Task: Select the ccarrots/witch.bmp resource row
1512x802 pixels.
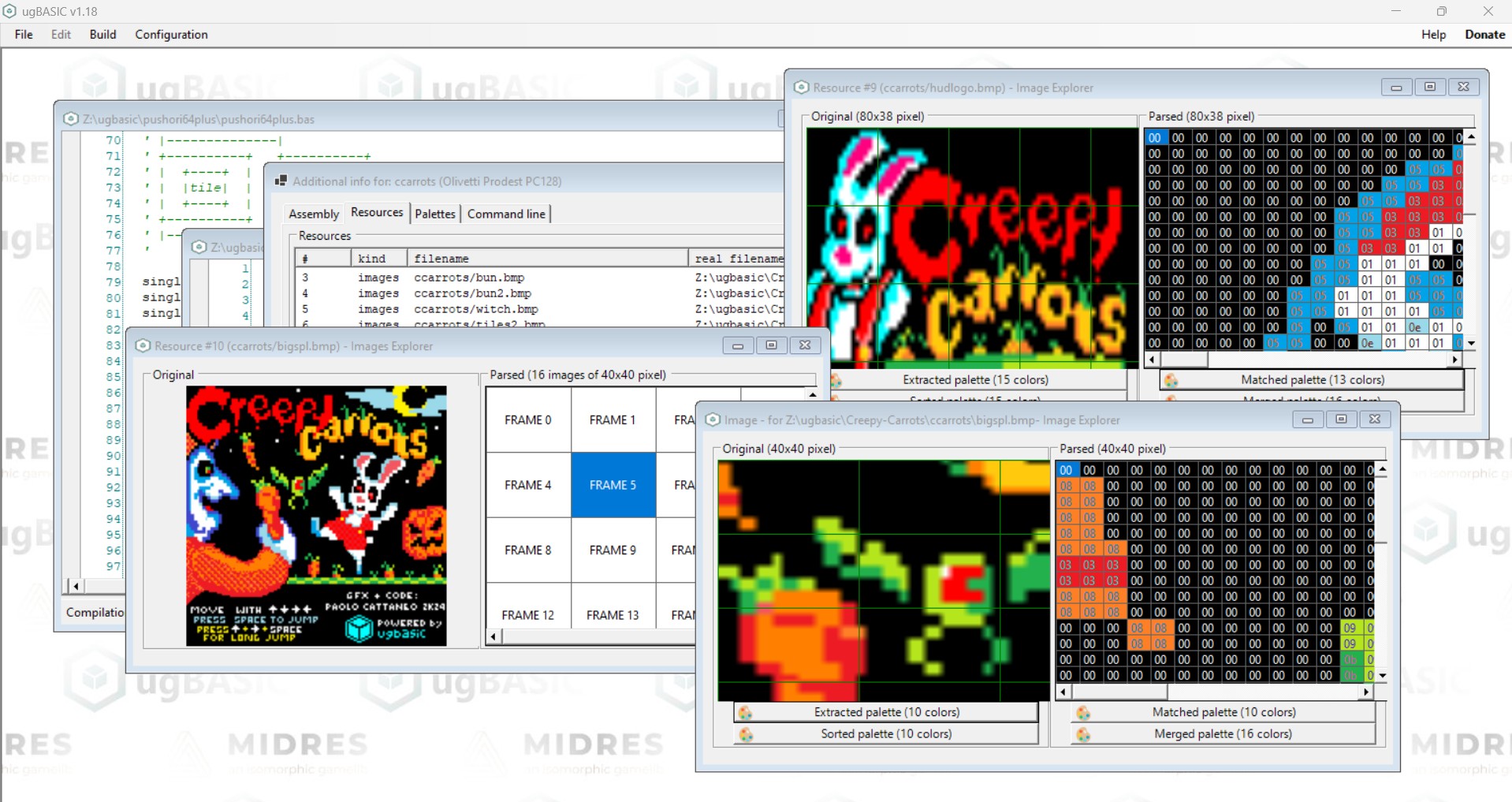Action: point(475,309)
